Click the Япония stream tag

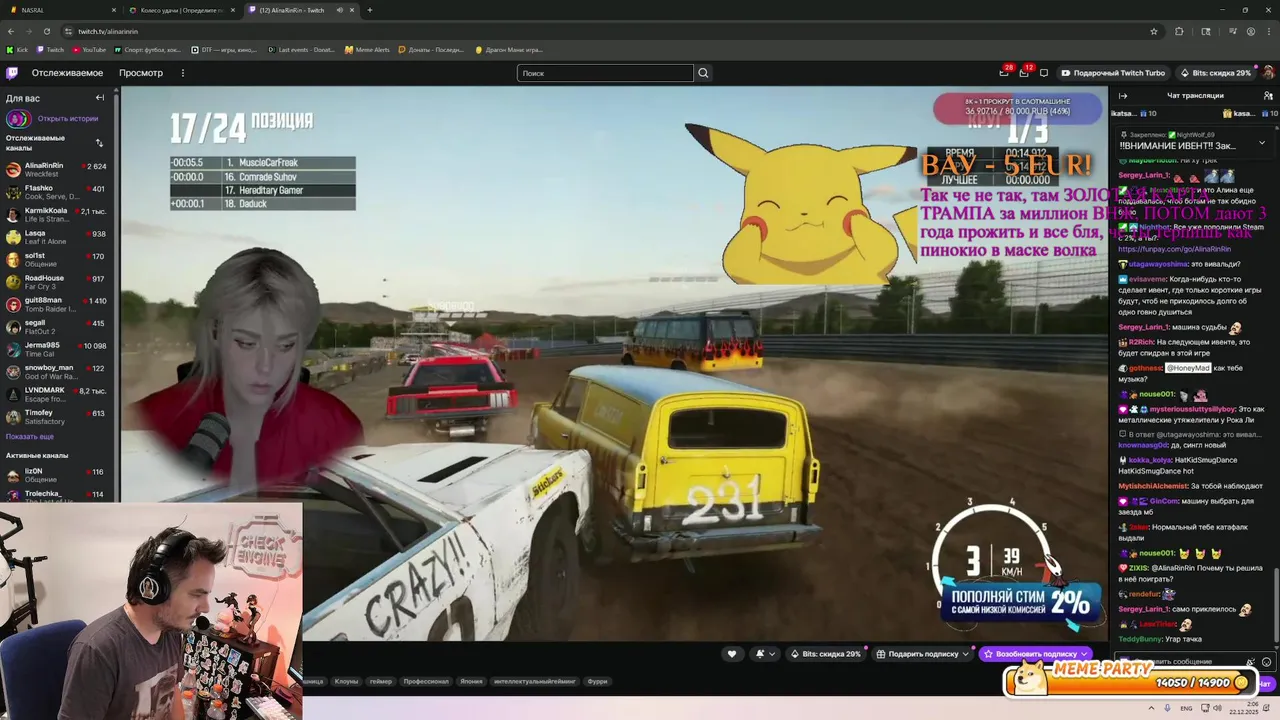coord(471,681)
